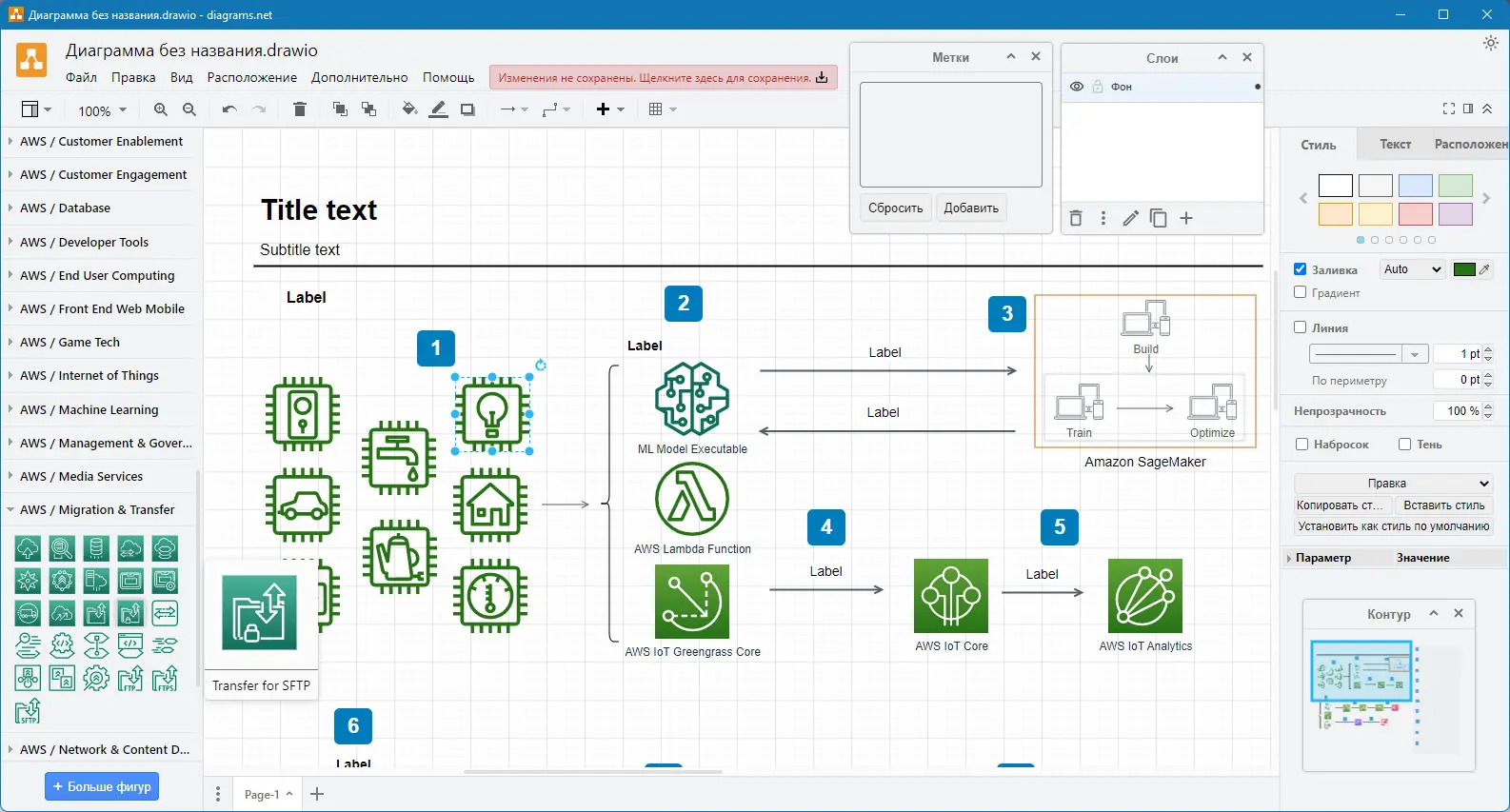Viewport: 1510px width, 812px height.
Task: Expand AWS / Machine Learning category
Action: pos(89,409)
